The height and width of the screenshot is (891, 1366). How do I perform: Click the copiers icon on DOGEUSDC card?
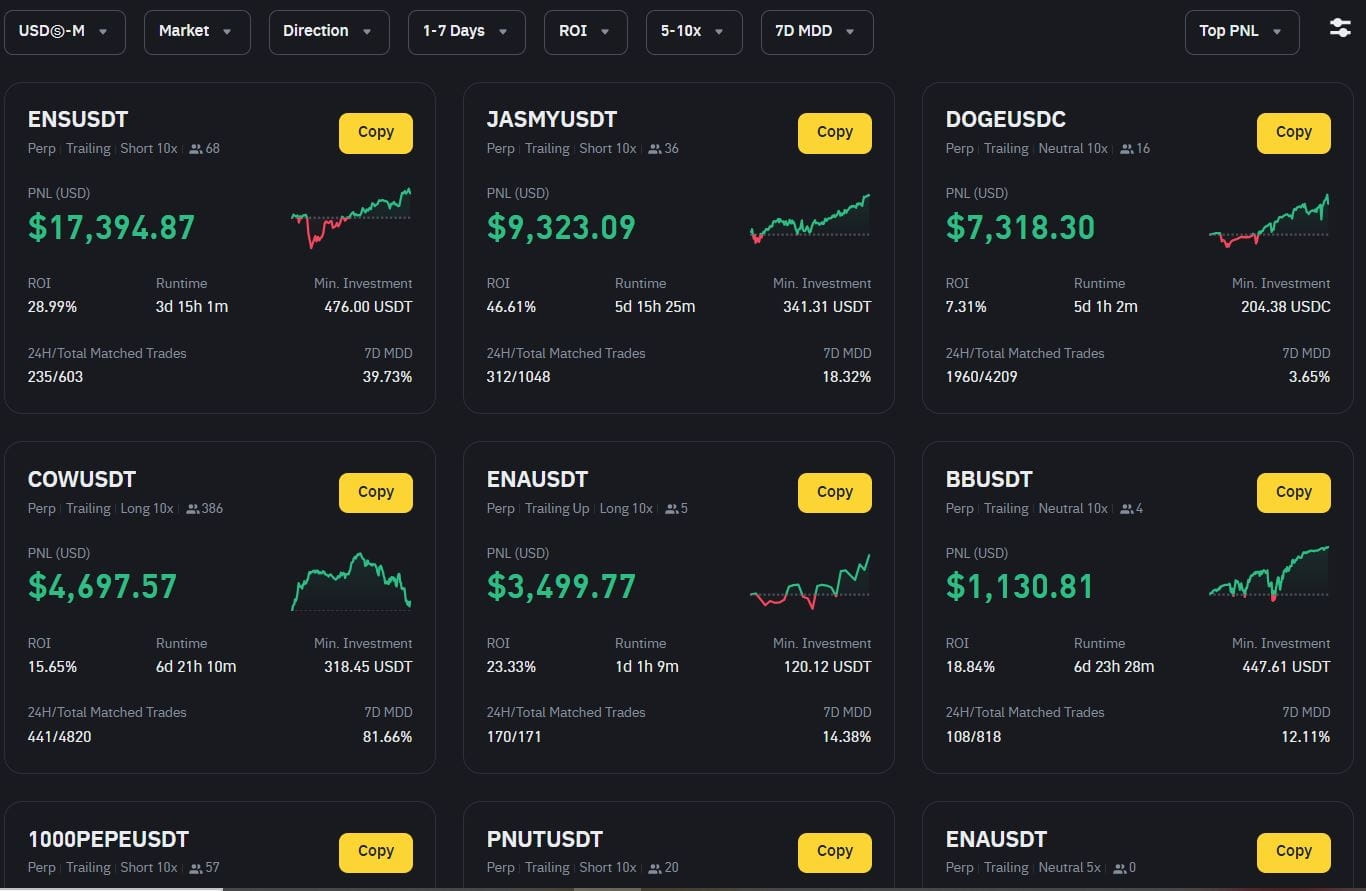click(1127, 149)
